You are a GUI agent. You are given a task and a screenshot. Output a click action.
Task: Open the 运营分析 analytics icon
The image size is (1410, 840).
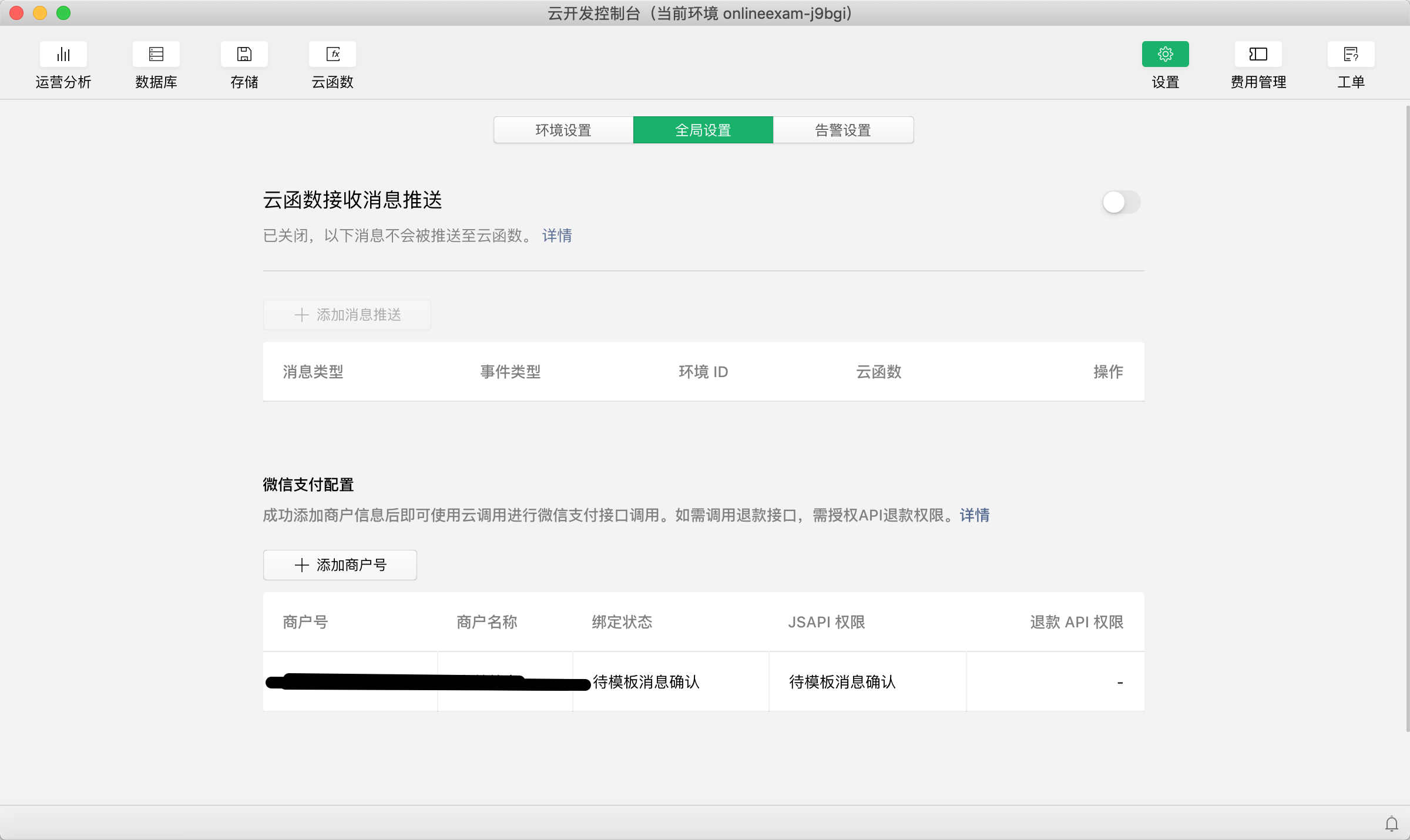pyautogui.click(x=63, y=55)
